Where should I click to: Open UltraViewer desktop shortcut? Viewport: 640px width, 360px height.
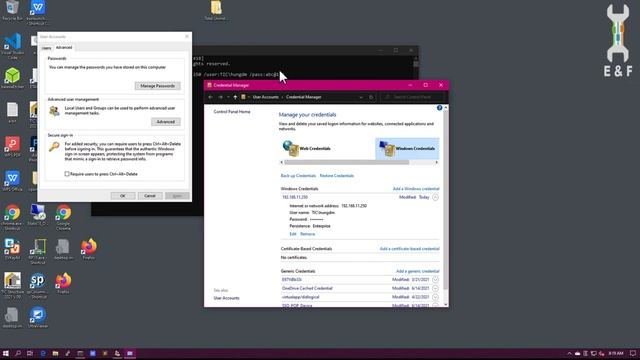pos(38,318)
